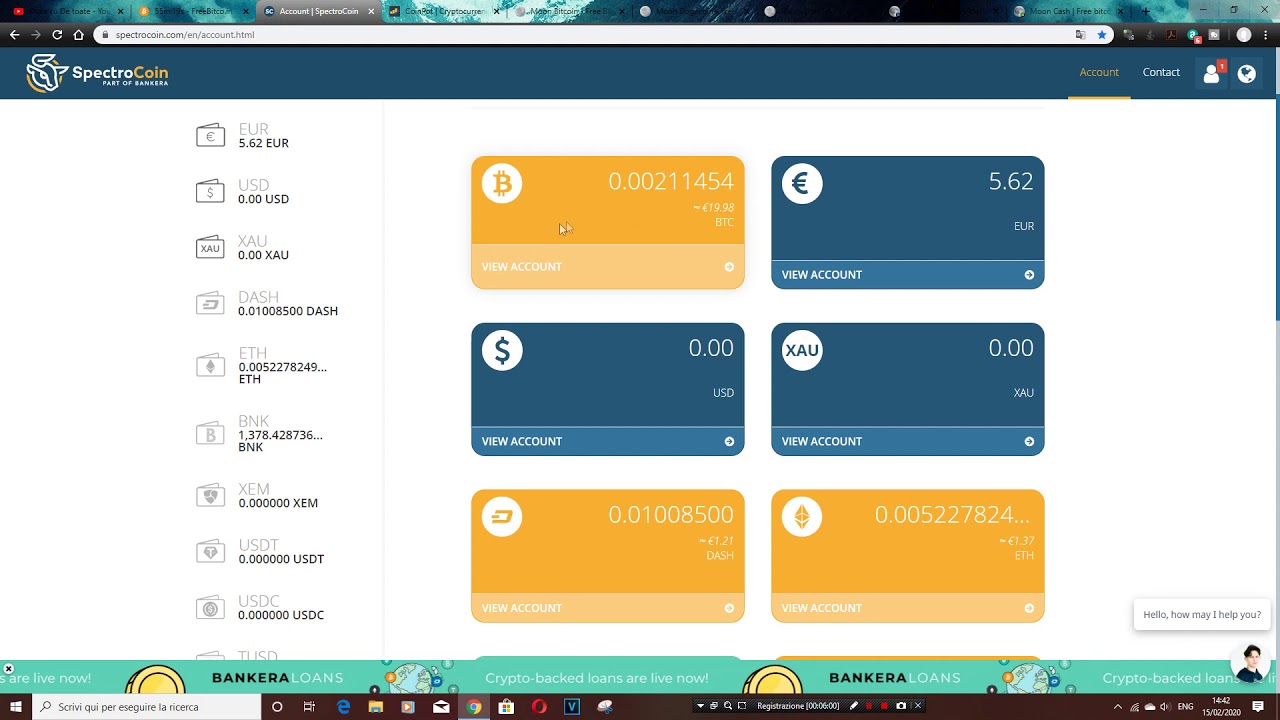Screen dimensions: 1280x720
Task: Open Chrome from the taskbar
Action: pos(473,707)
